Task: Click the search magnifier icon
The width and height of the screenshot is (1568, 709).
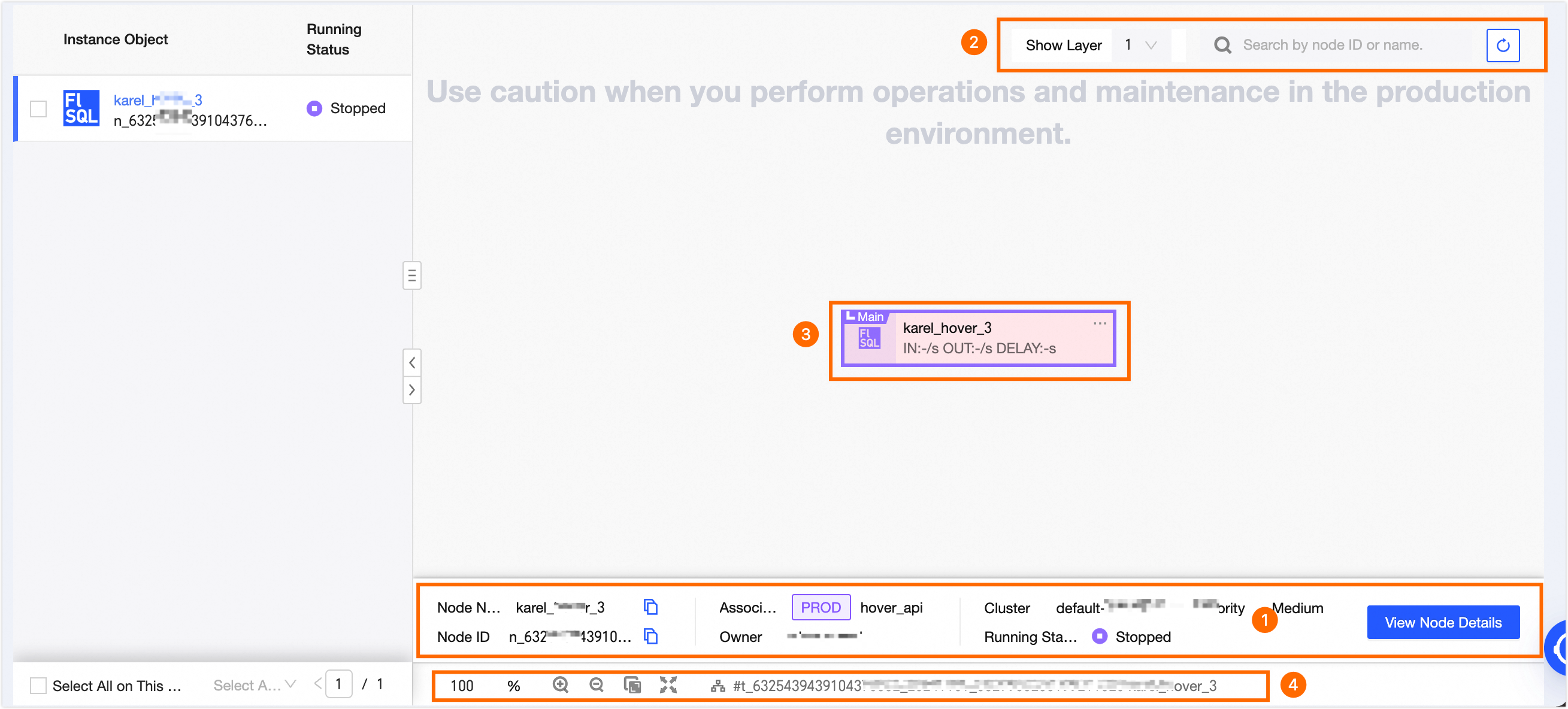Action: pyautogui.click(x=1222, y=45)
